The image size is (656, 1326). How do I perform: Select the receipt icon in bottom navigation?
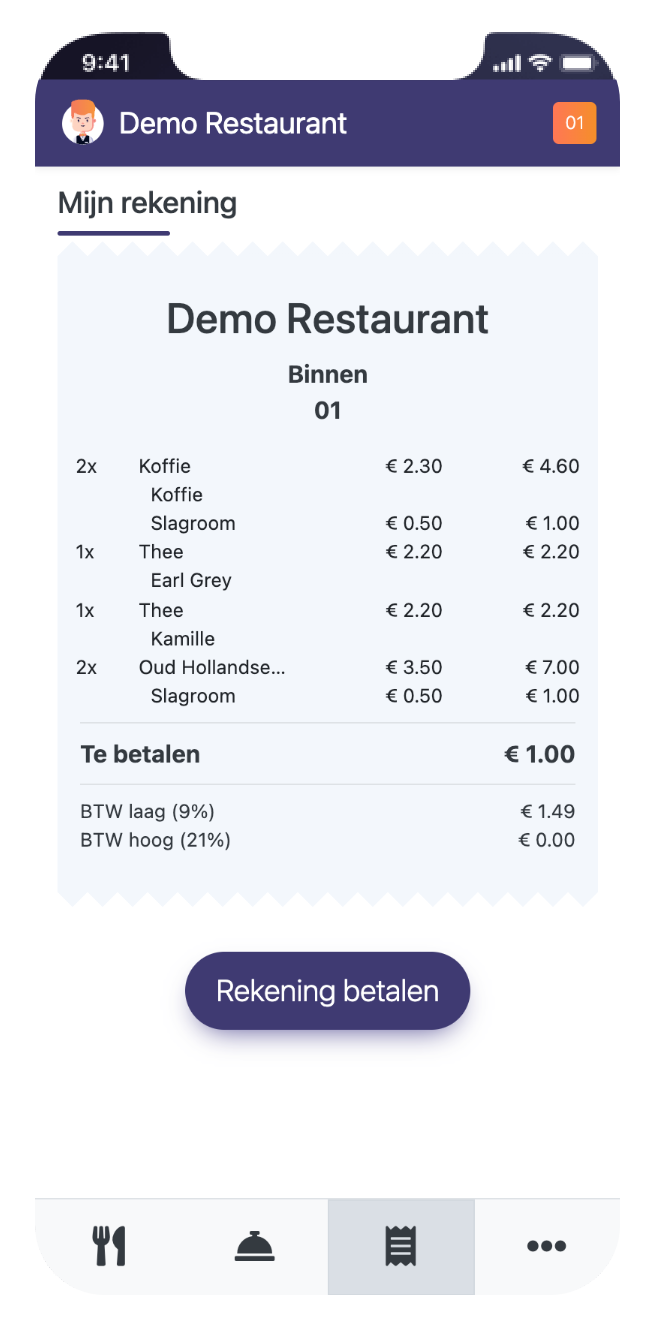(x=401, y=1247)
